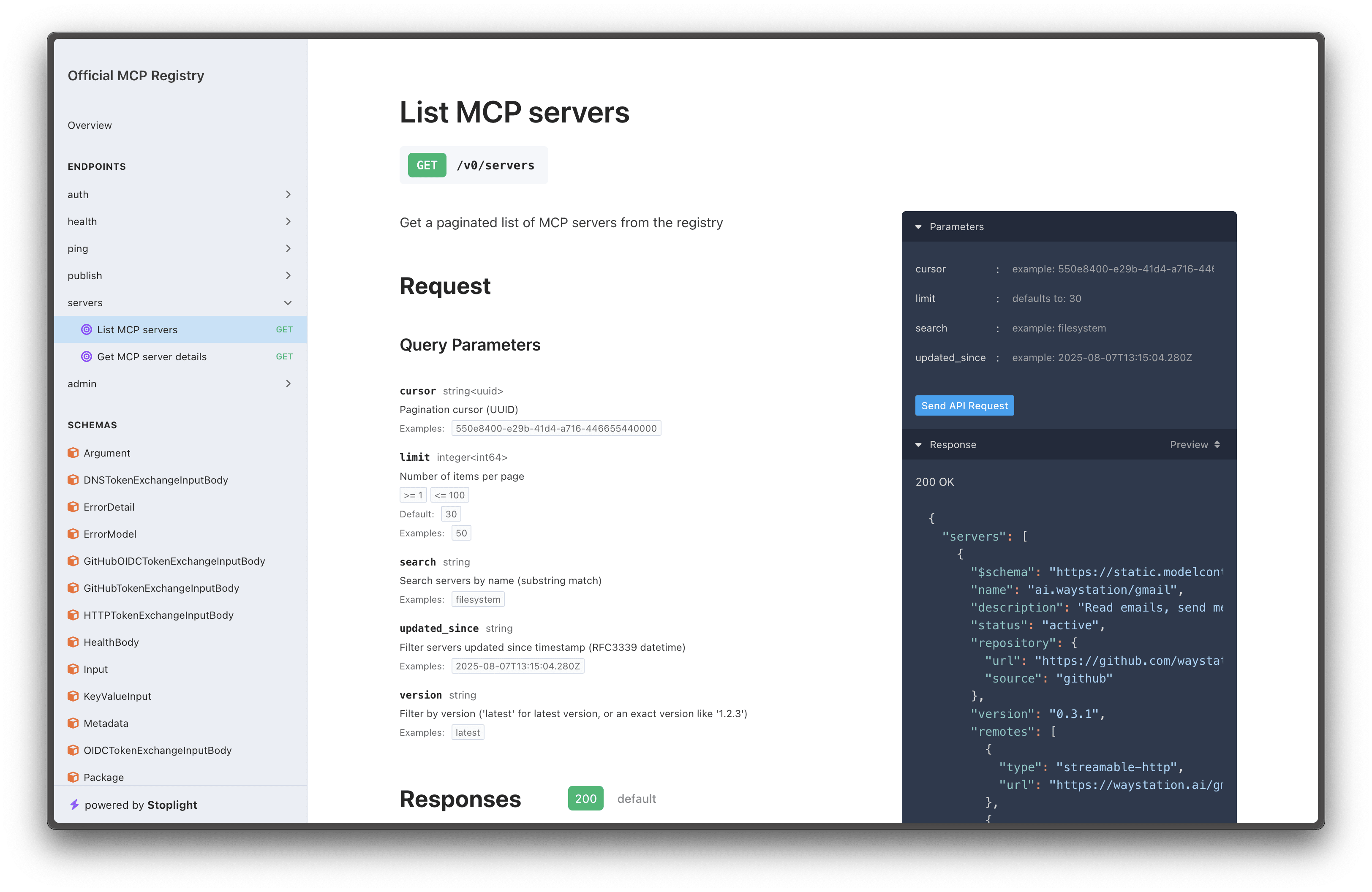Click the updated_since parameter input field
The image size is (1372, 892).
point(1112,357)
